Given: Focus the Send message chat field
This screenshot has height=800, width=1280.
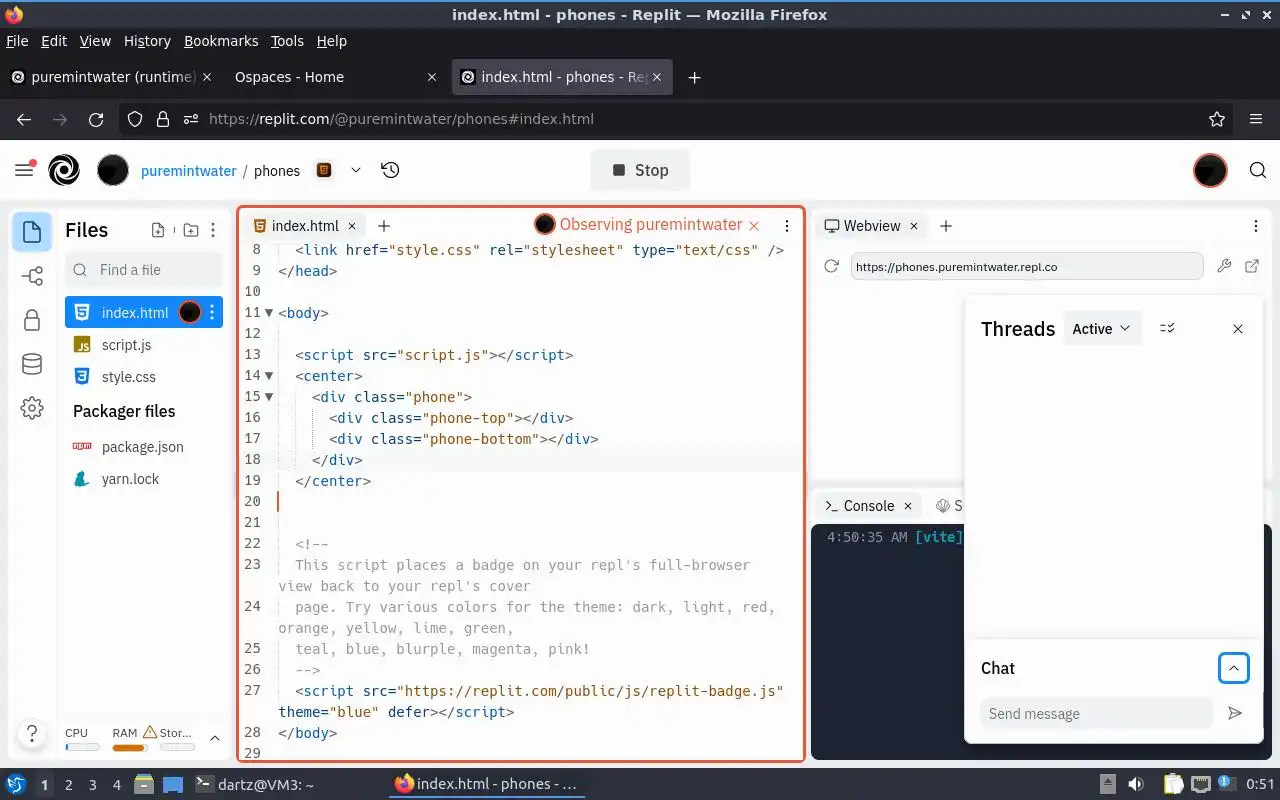Looking at the screenshot, I should [x=1096, y=713].
